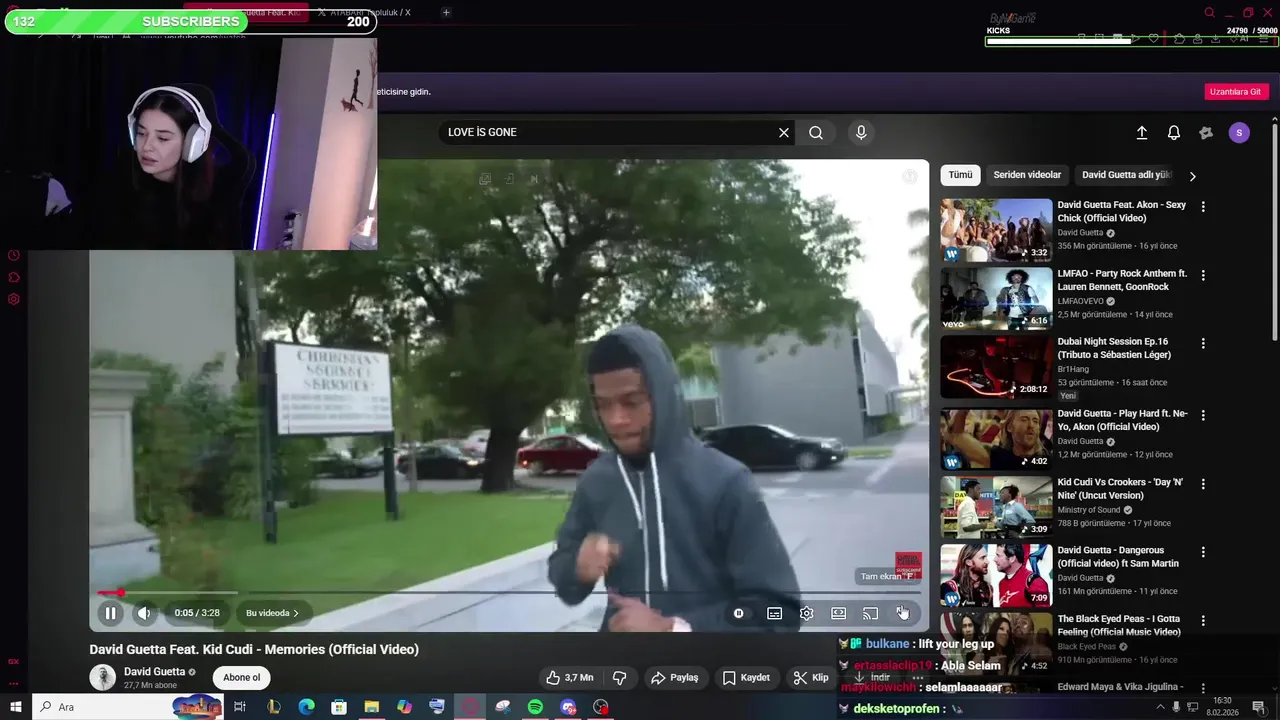This screenshot has width=1280, height=720.
Task: Open League of Legends from the taskbar
Action: [x=274, y=707]
